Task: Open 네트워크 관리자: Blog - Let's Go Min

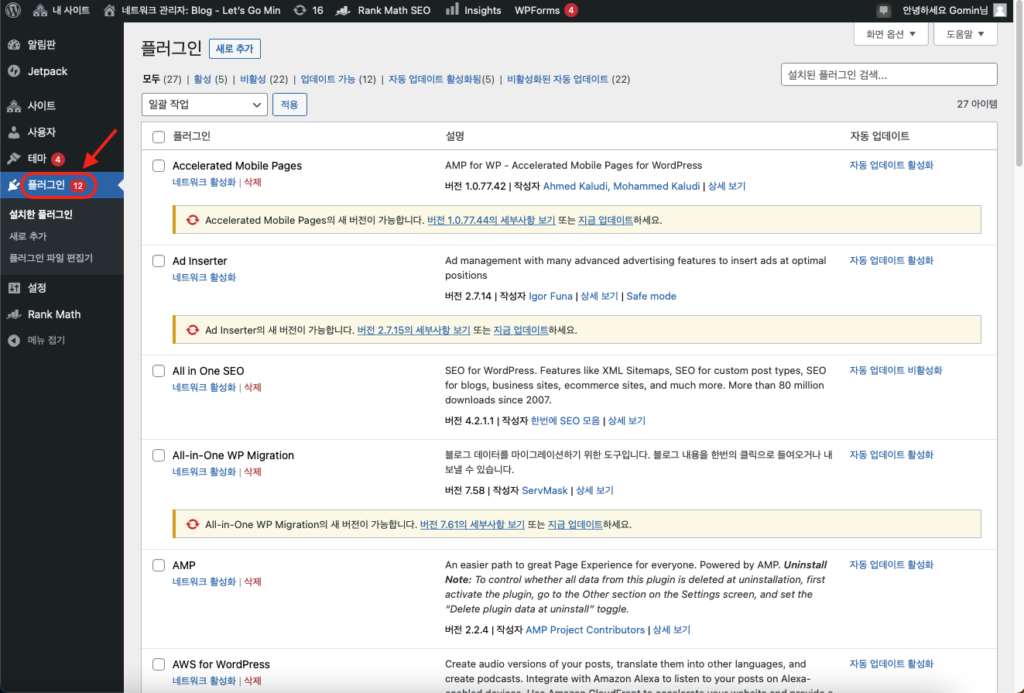Action: (x=192, y=10)
